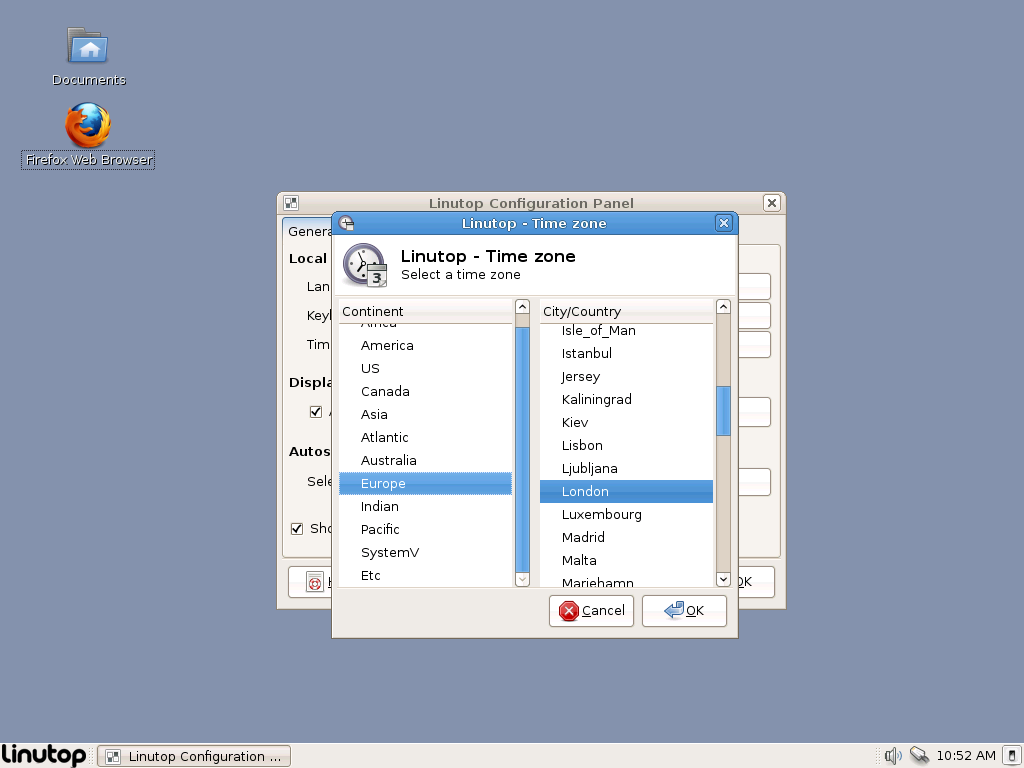The image size is (1024, 768).
Task: Select Europe in the Continent list
Action: pos(425,483)
